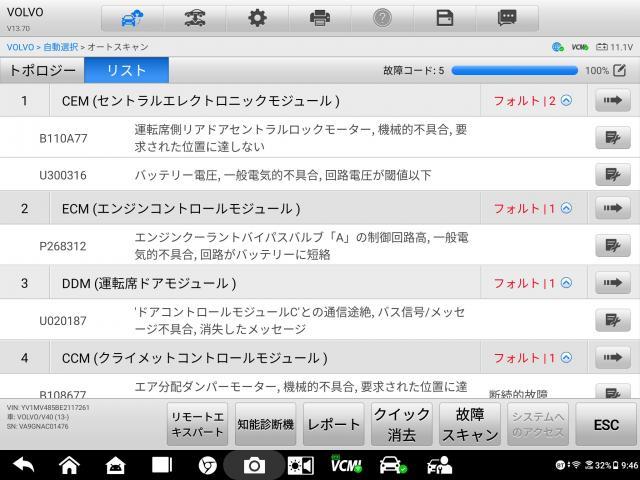Collapse the CEM fault list chevron
Viewport: 640px width, 480px height.
566,100
